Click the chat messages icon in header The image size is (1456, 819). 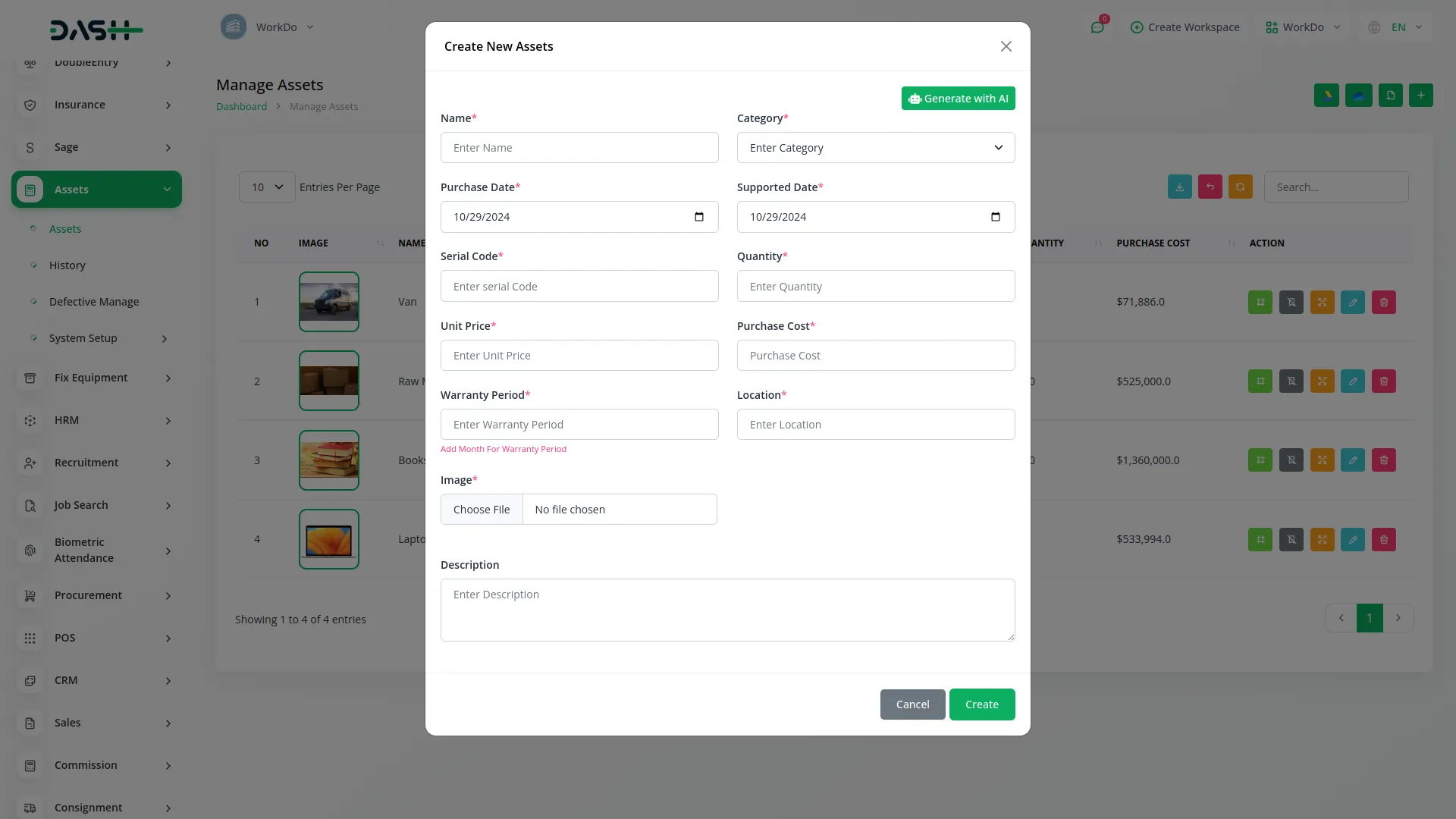click(1097, 27)
